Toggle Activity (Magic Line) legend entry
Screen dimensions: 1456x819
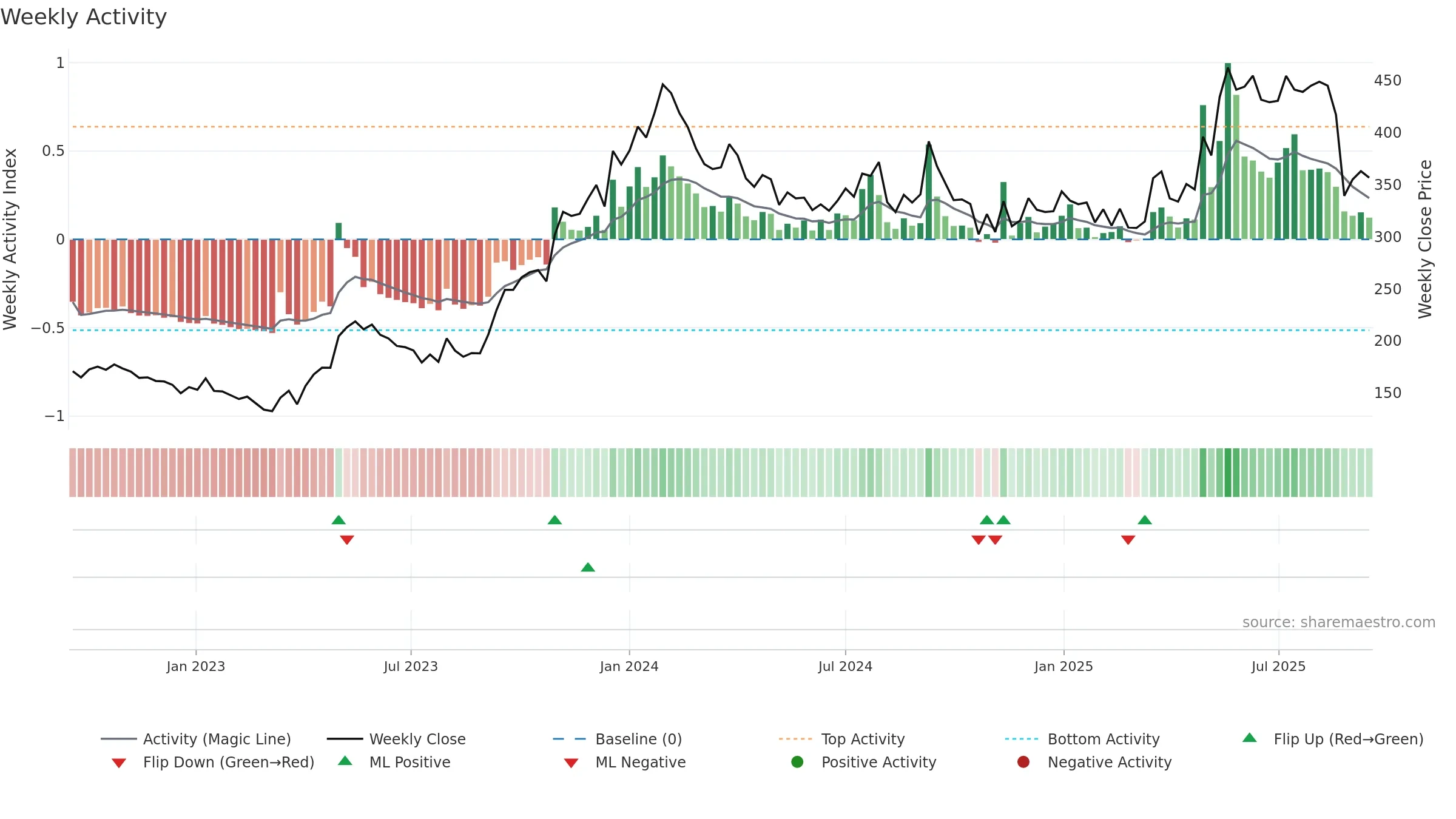(x=196, y=739)
